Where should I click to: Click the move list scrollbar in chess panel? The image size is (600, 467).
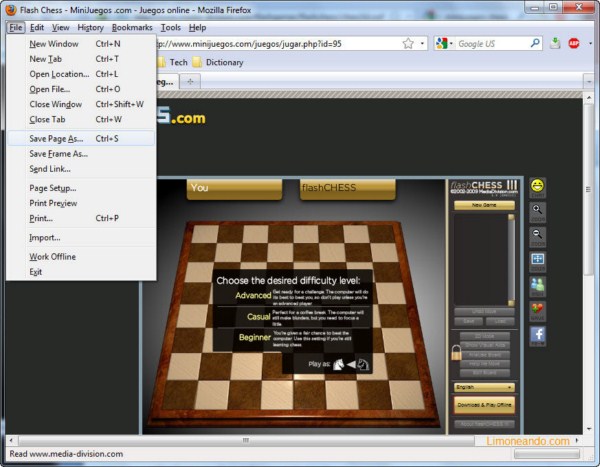tap(511, 260)
